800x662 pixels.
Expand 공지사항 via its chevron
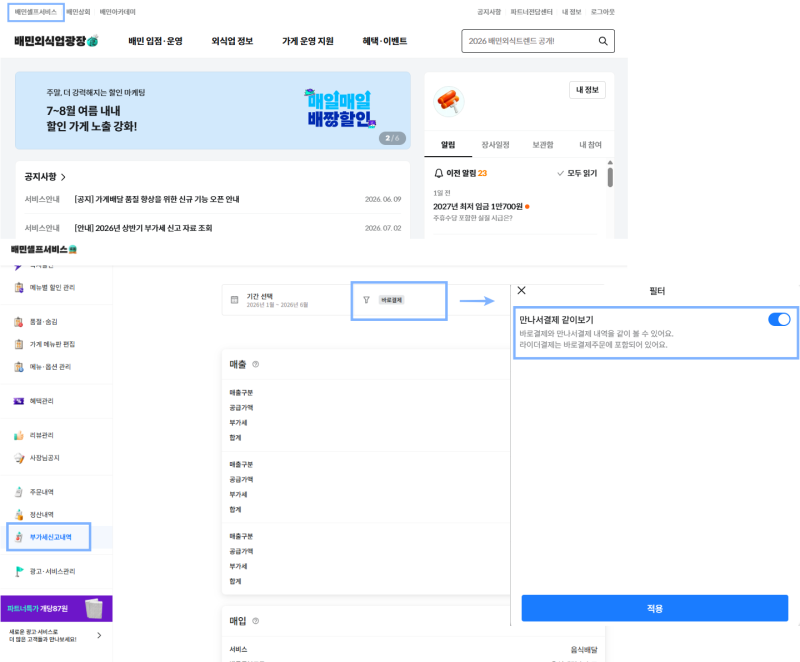click(x=63, y=177)
